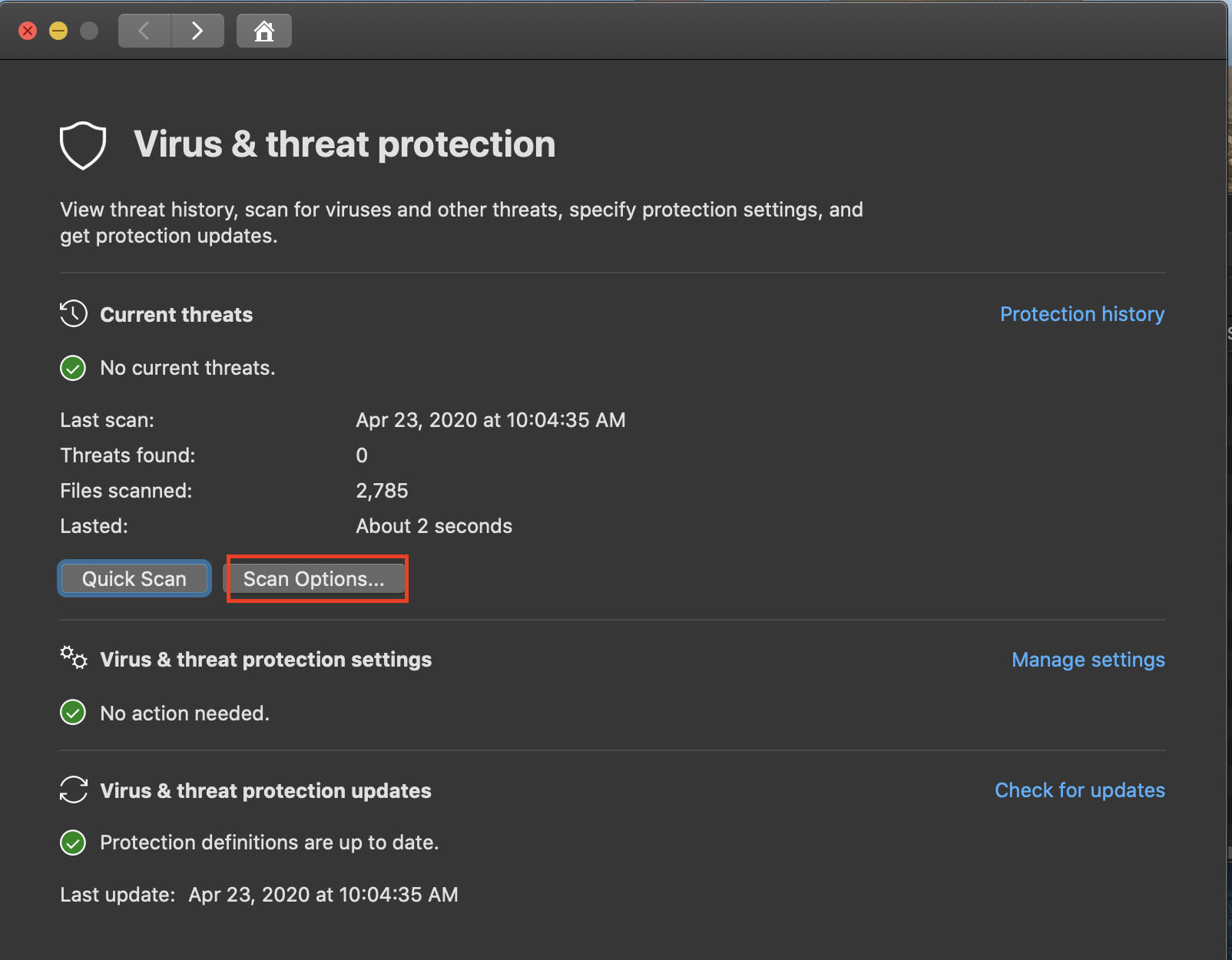Click the sync icon beside protection updates

73,790
